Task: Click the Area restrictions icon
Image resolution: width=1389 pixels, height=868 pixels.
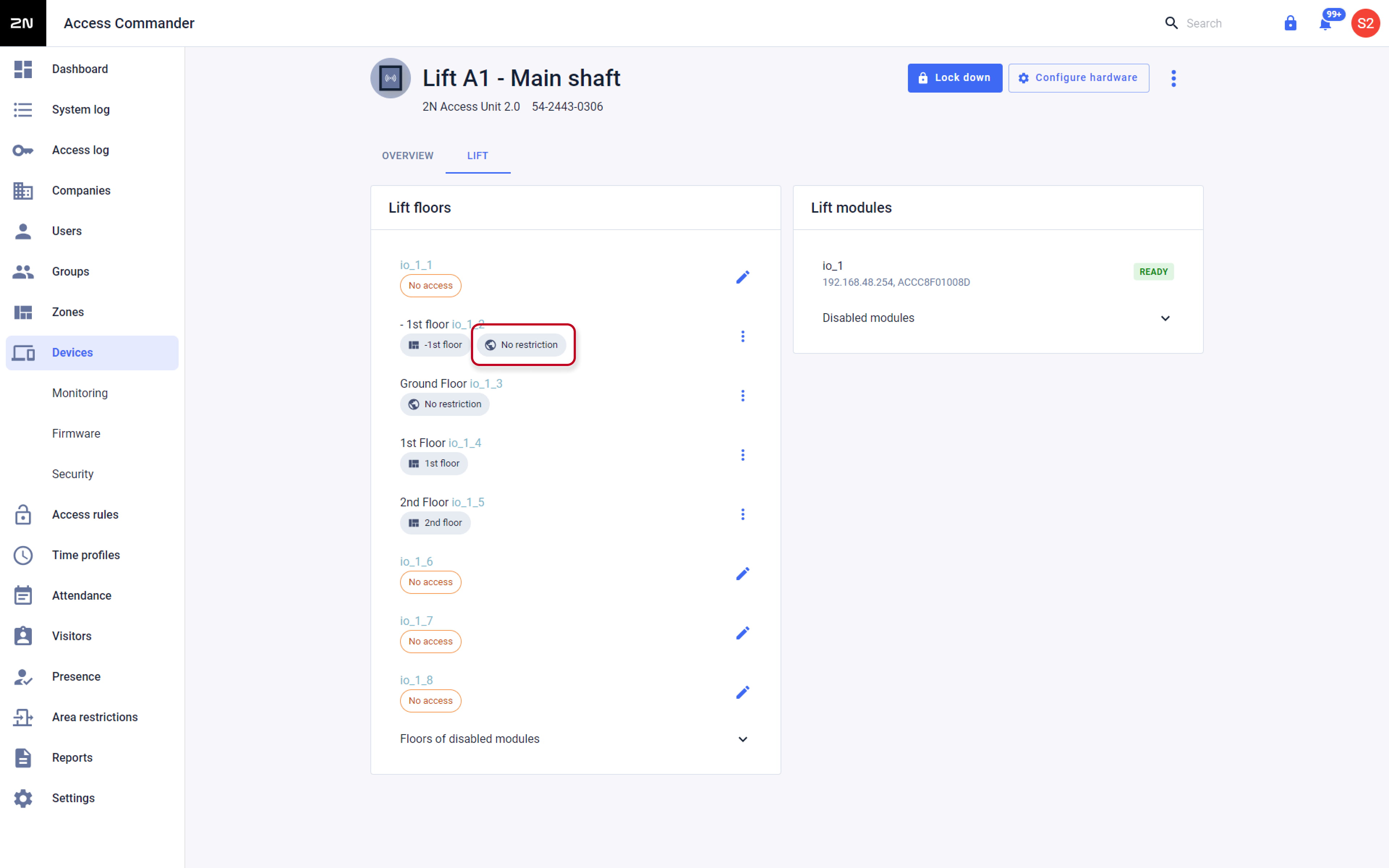Action: 23,718
